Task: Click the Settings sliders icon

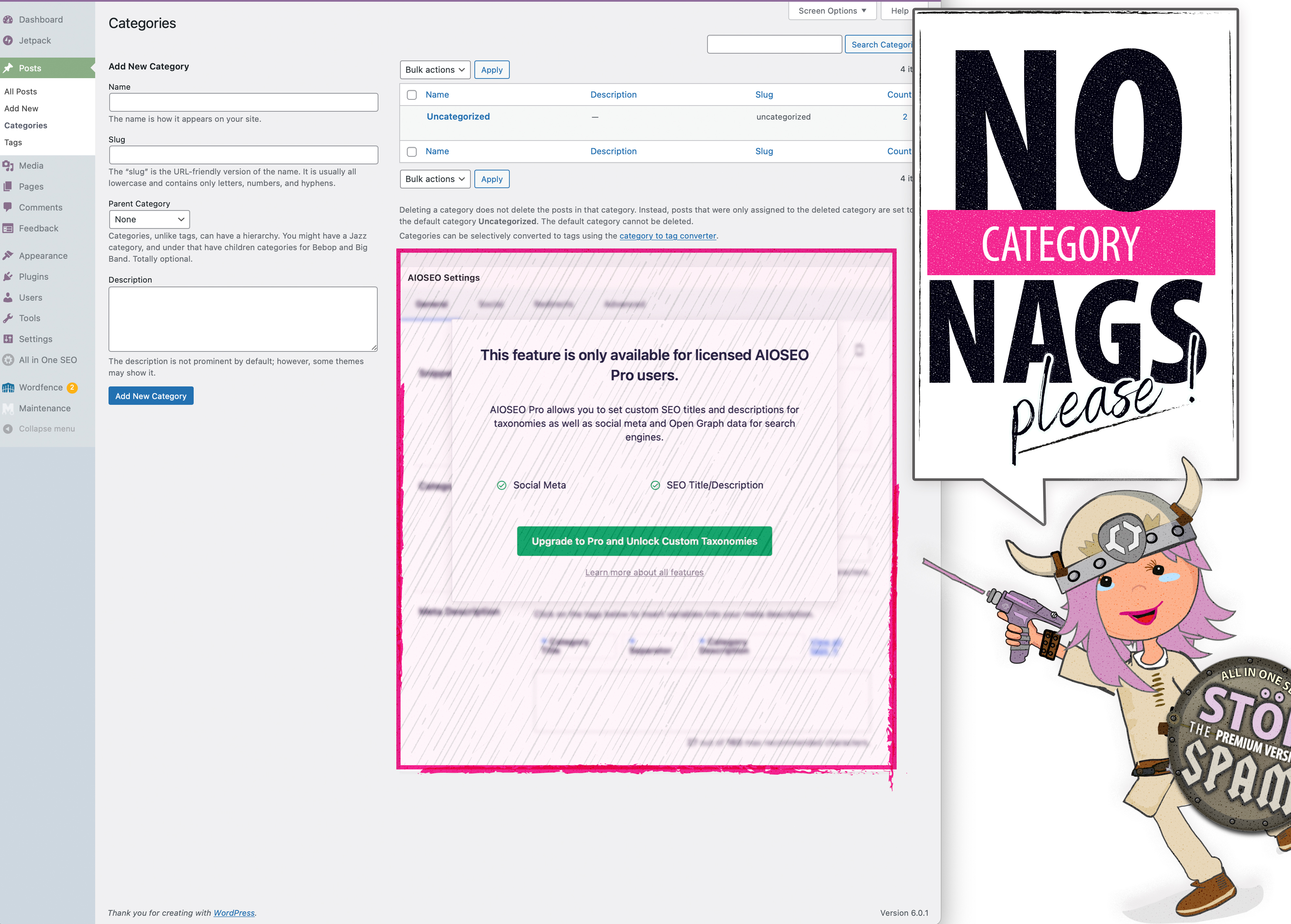Action: point(8,339)
